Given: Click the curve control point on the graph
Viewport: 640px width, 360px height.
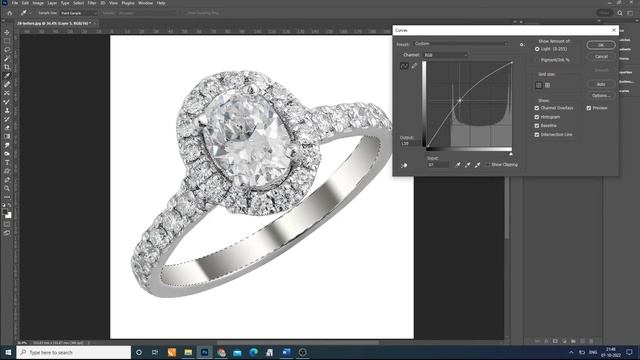Looking at the screenshot, I should [460, 100].
